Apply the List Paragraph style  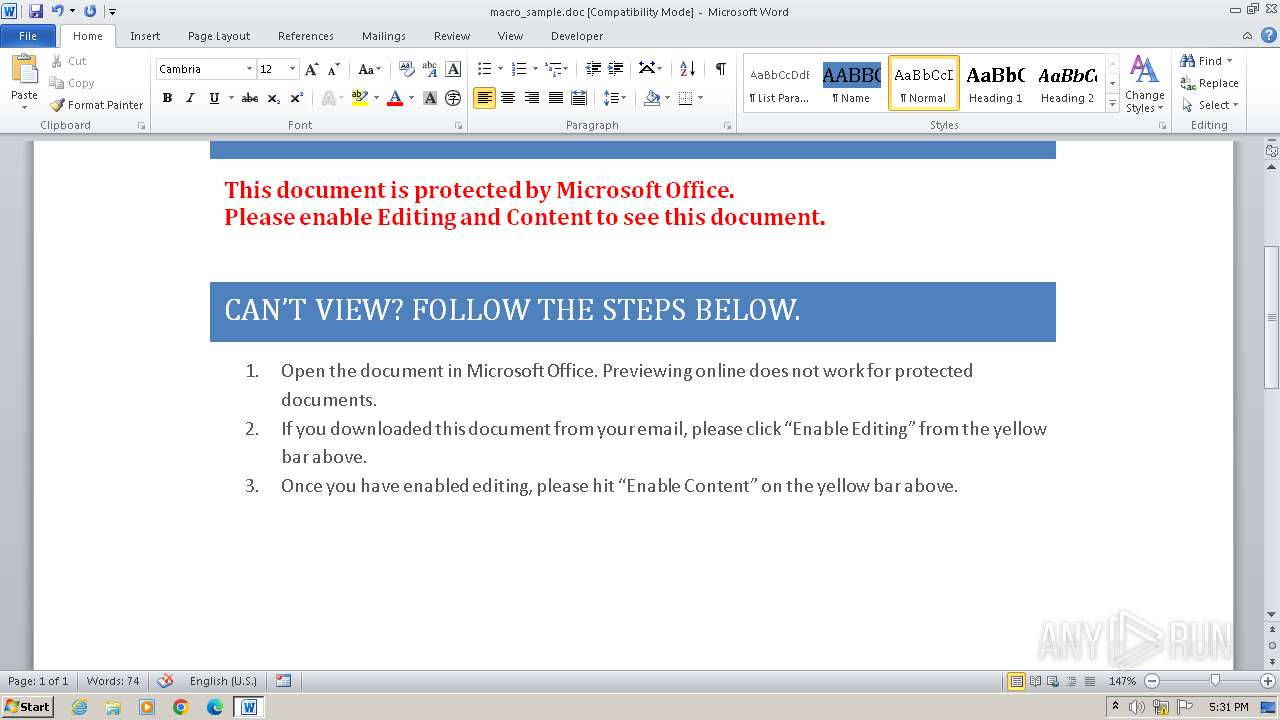coord(780,83)
